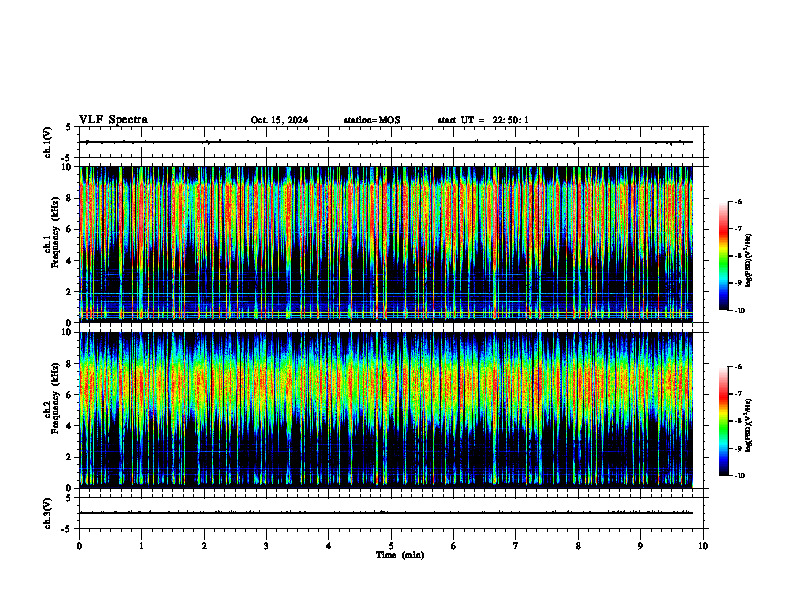Click the ch.1 voltage waveform trace
This screenshot has width=792, height=612.
(386, 142)
